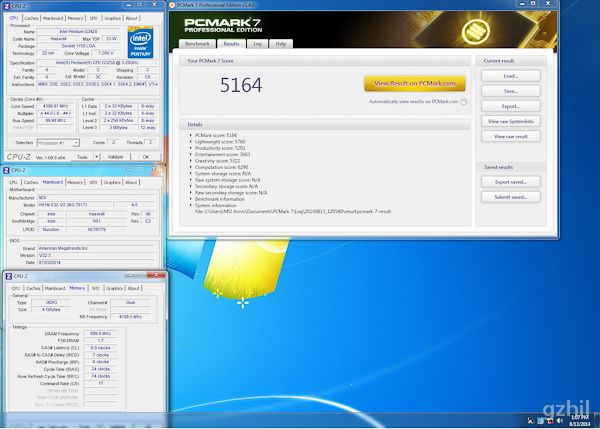Open the Tools dropdown arrow in CPU-Z
600x429 pixels.
pyautogui.click(x=96, y=157)
